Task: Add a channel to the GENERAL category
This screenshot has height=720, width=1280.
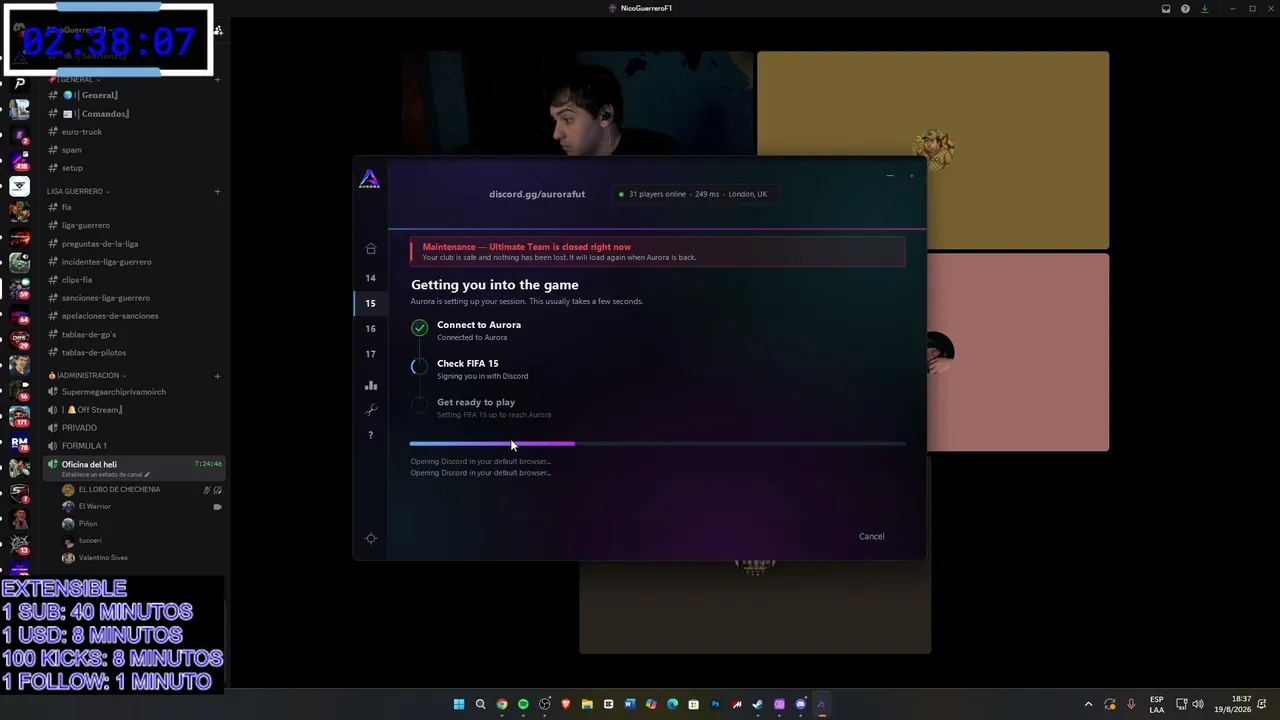Action: coord(217,79)
